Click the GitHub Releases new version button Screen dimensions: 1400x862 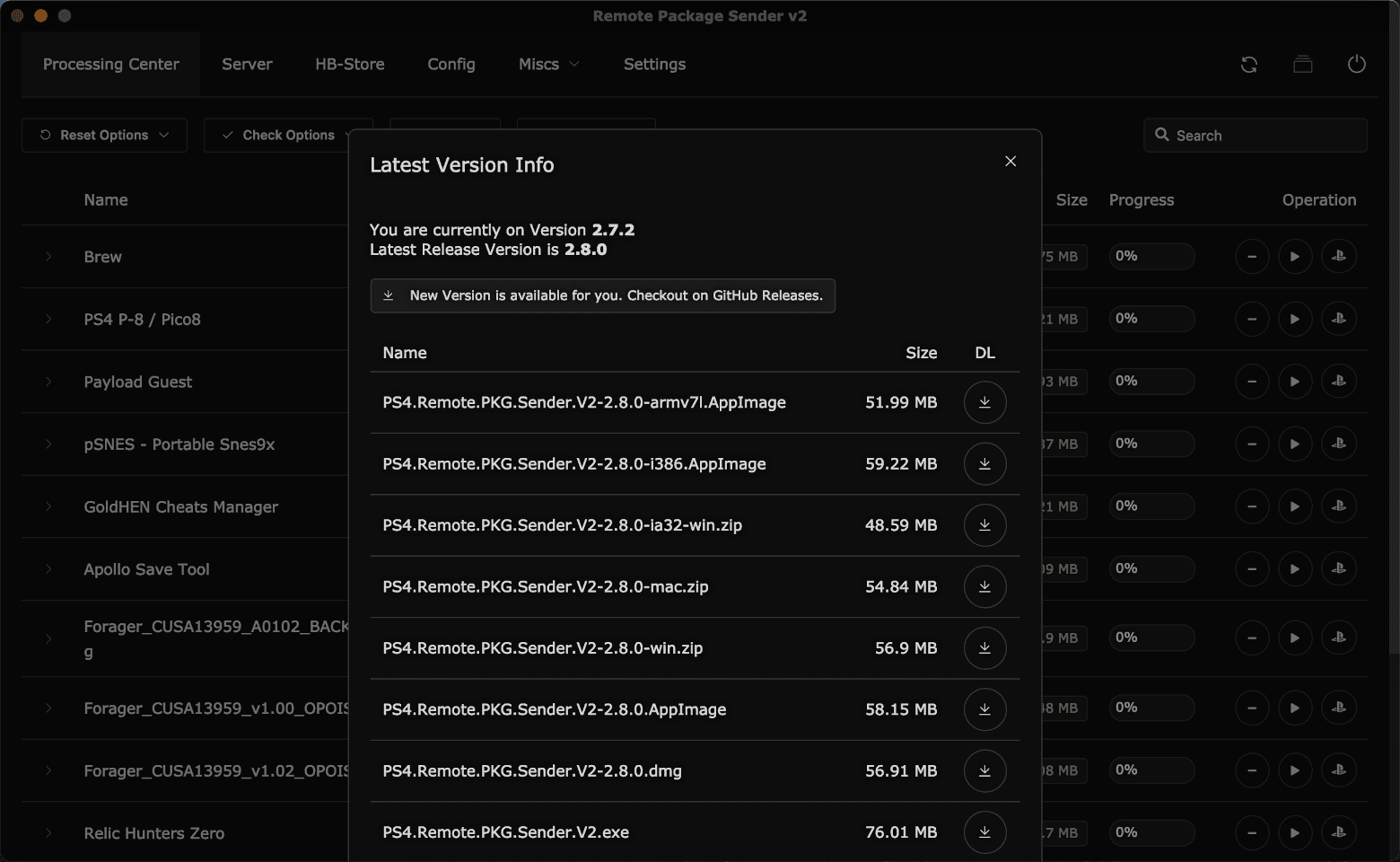click(x=602, y=295)
